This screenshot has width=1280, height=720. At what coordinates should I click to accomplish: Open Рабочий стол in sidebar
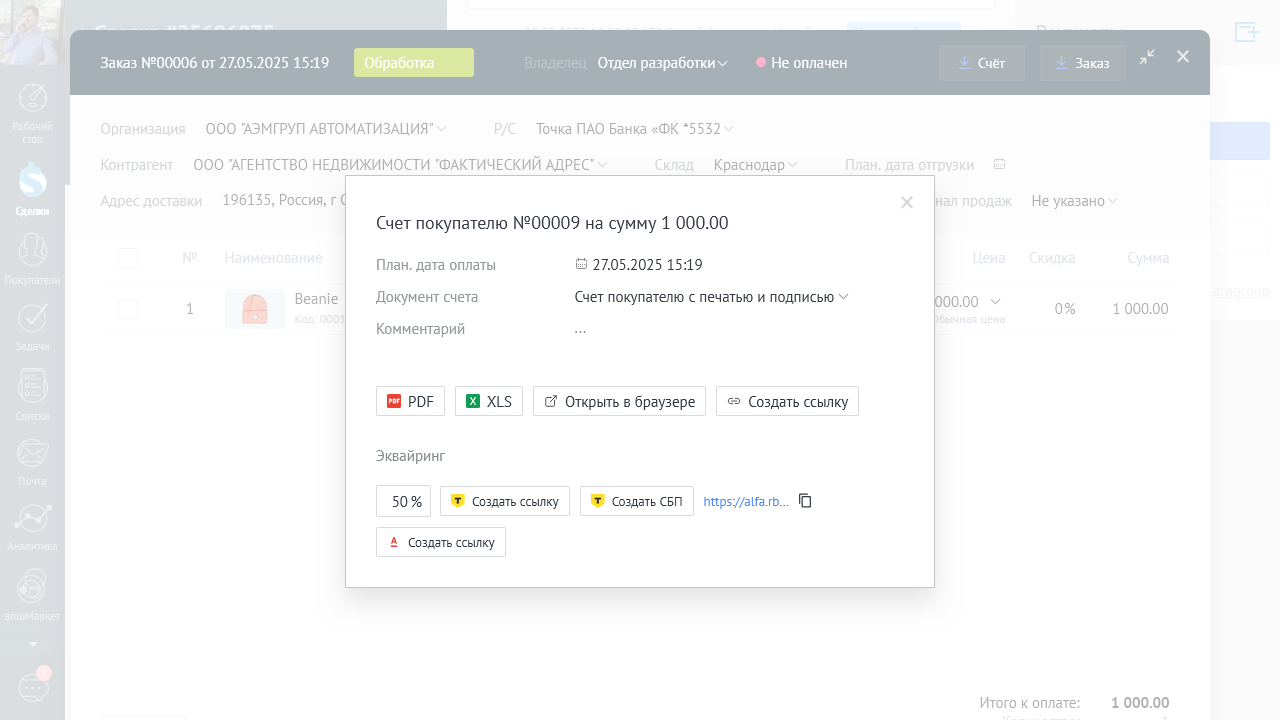pos(33,114)
